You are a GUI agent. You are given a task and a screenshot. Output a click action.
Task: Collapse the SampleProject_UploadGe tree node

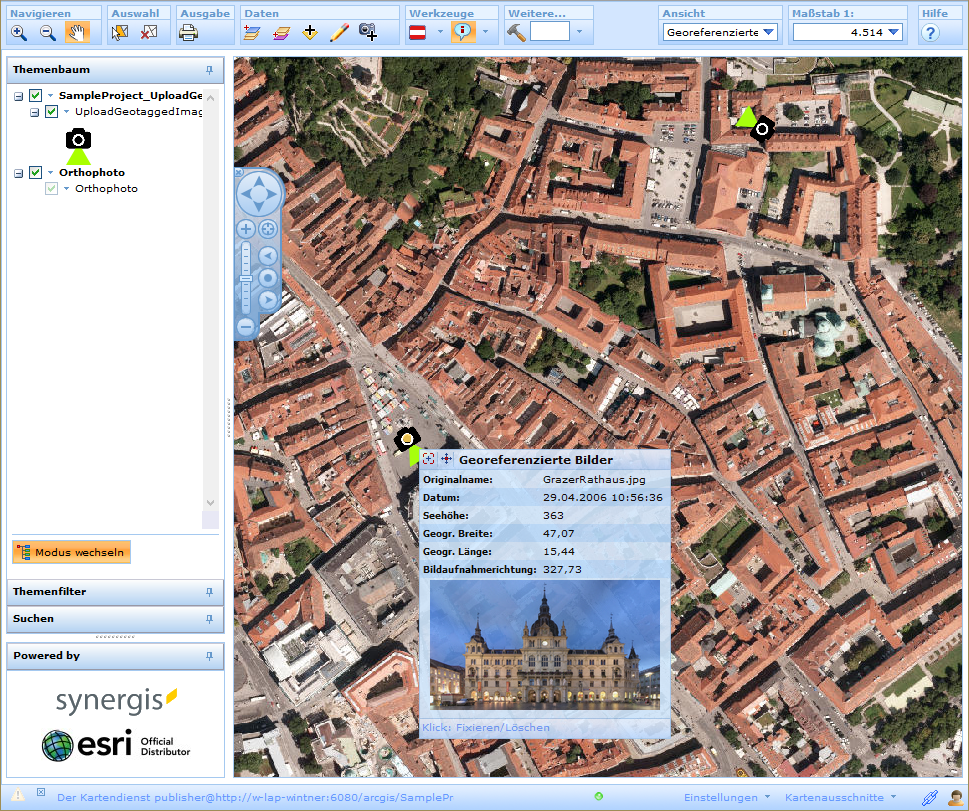20,95
